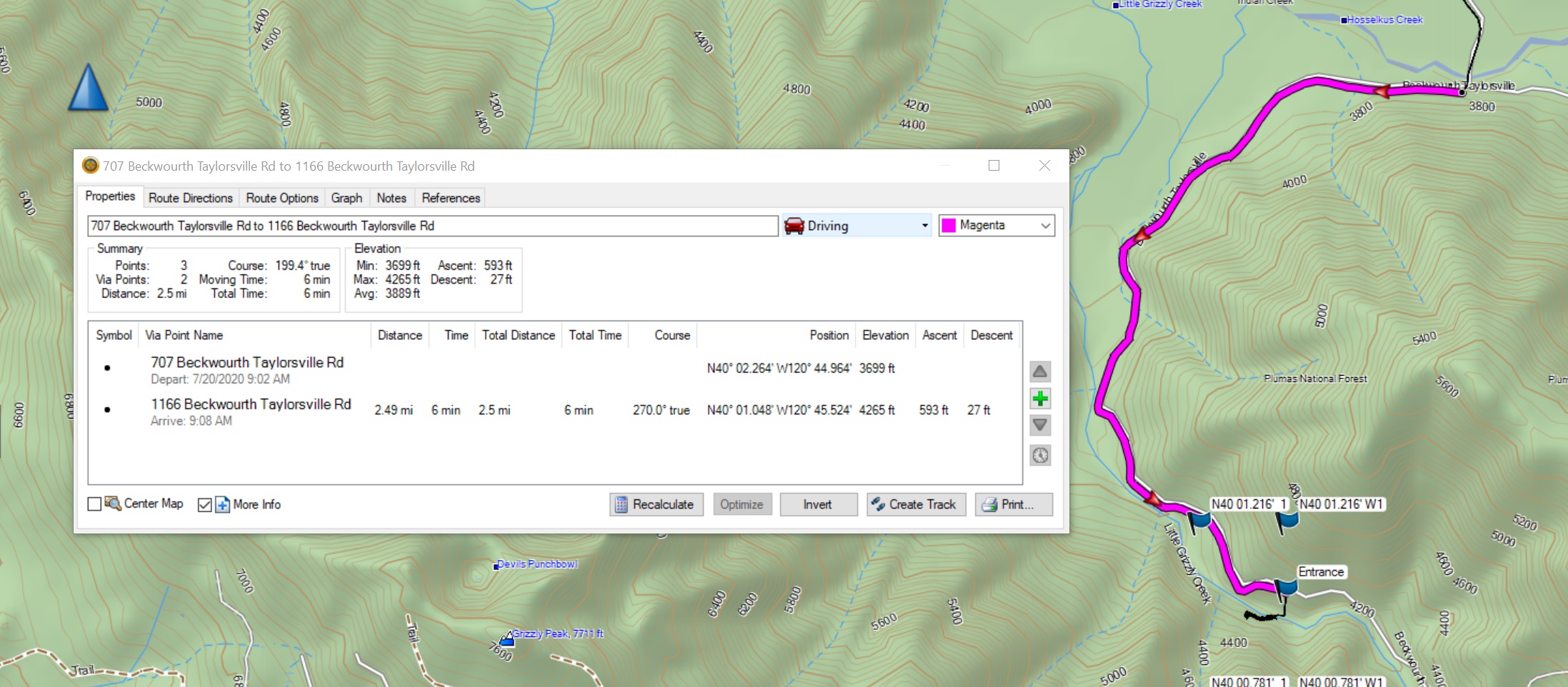Open the Route Options tab
Screen dimensions: 1568x687
pyautogui.click(x=282, y=198)
